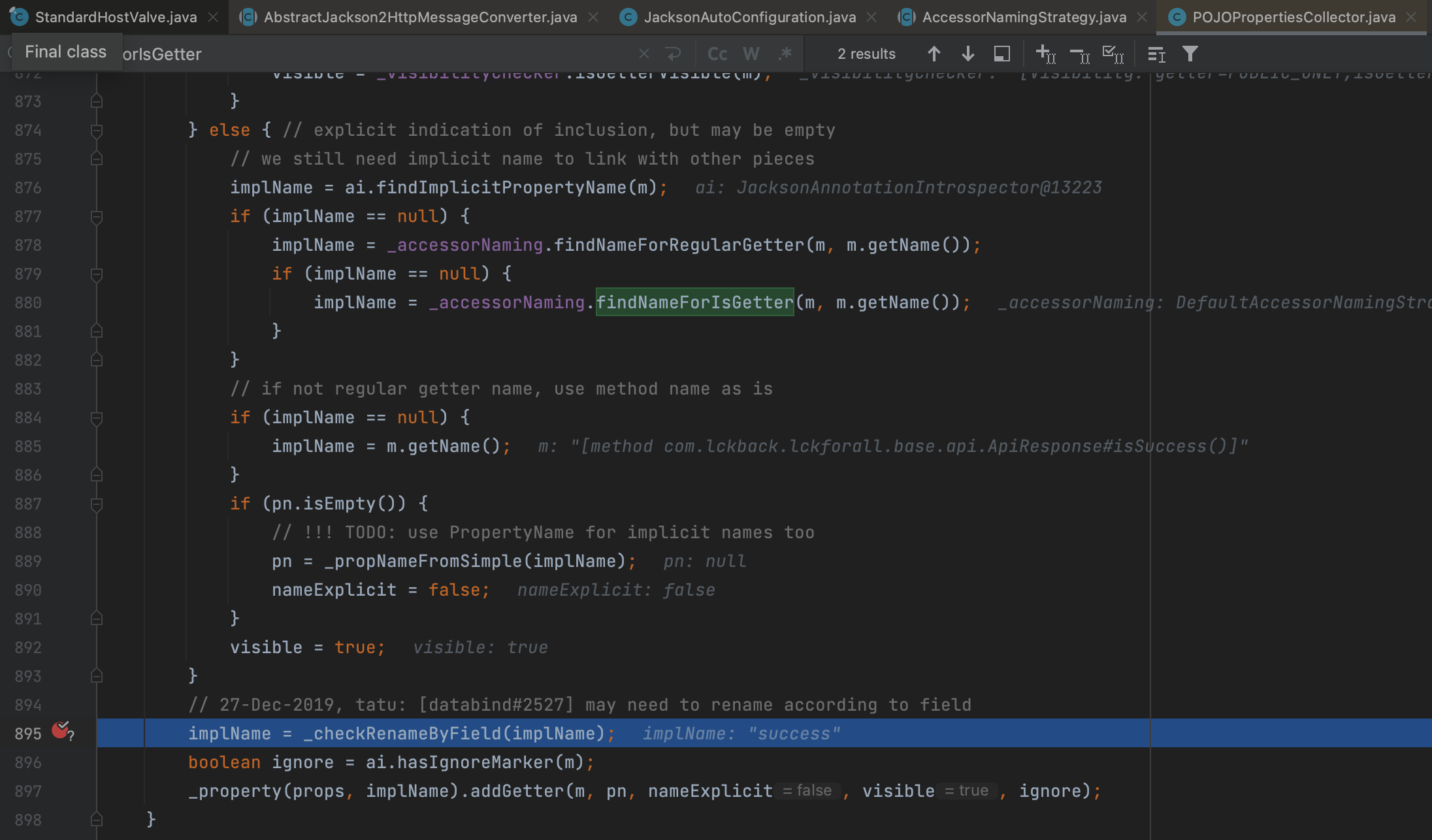Go to next search occurrence arrow
This screenshot has height=840, width=1432.
(968, 54)
